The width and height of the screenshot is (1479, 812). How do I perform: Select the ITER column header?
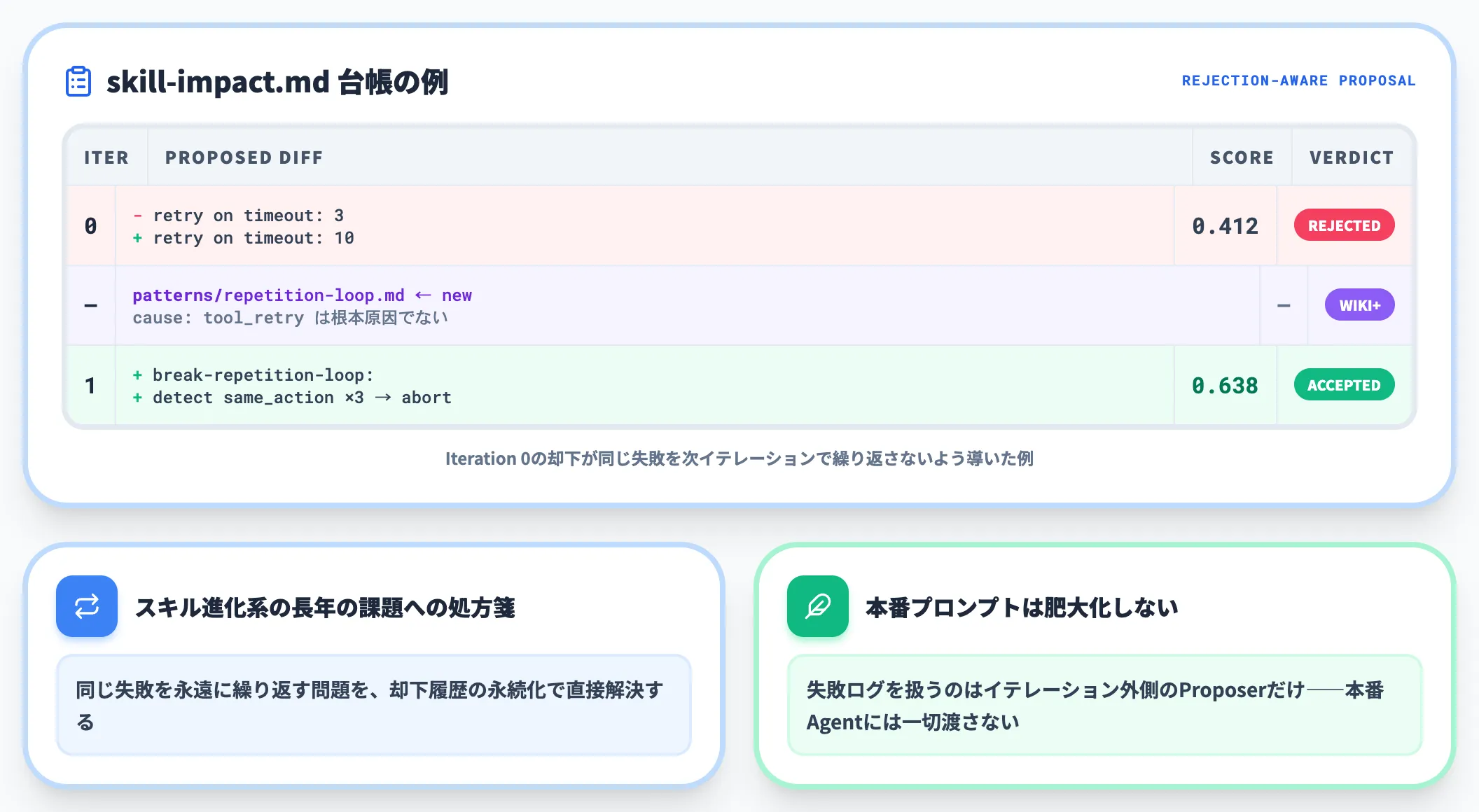coord(106,157)
